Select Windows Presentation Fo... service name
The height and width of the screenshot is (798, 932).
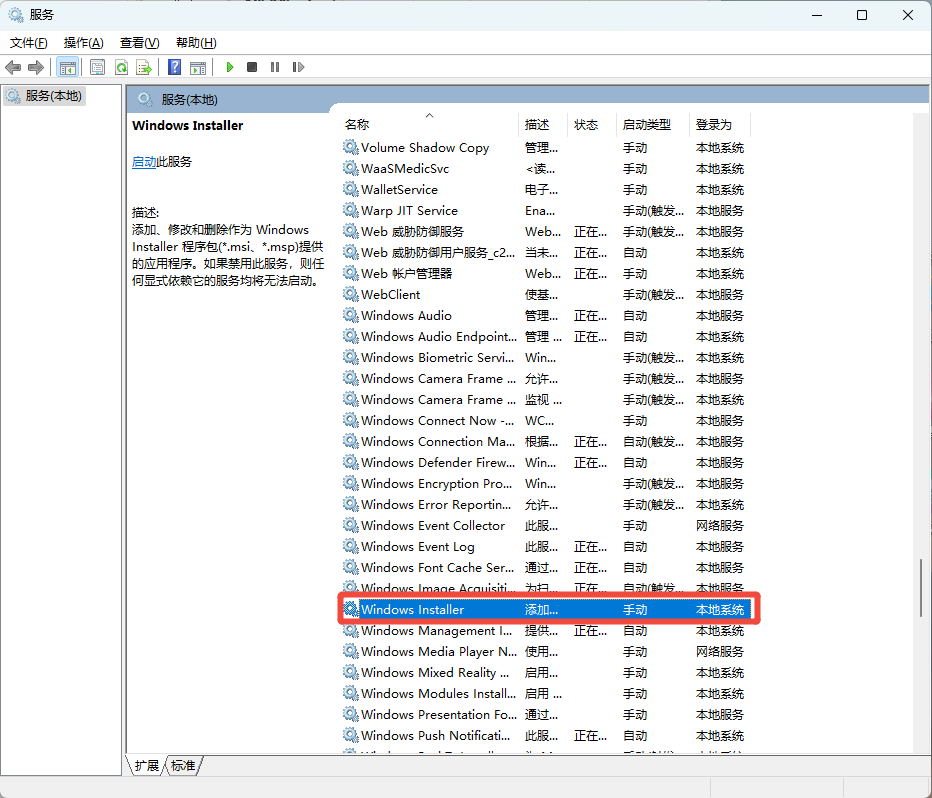coord(439,714)
